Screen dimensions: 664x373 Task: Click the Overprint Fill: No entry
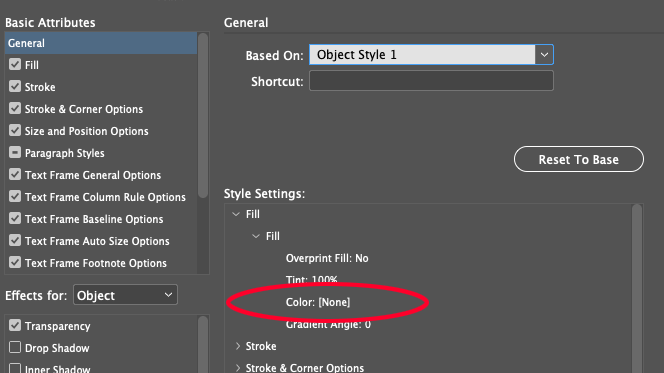(x=327, y=258)
